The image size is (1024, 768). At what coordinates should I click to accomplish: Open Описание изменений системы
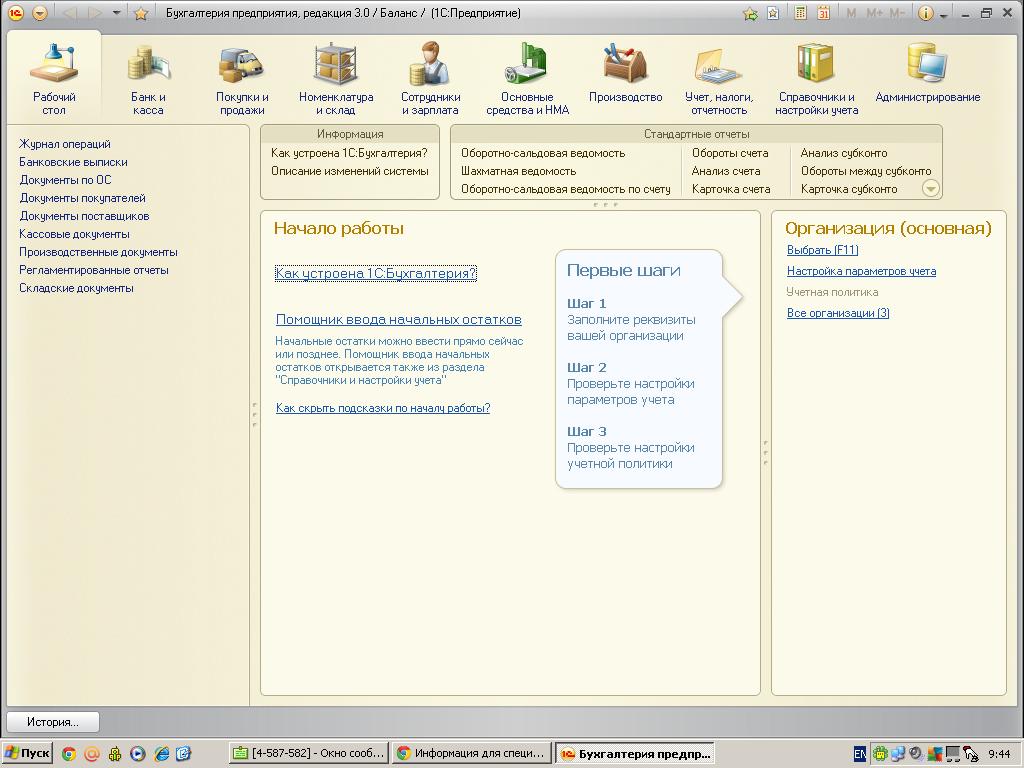click(350, 171)
